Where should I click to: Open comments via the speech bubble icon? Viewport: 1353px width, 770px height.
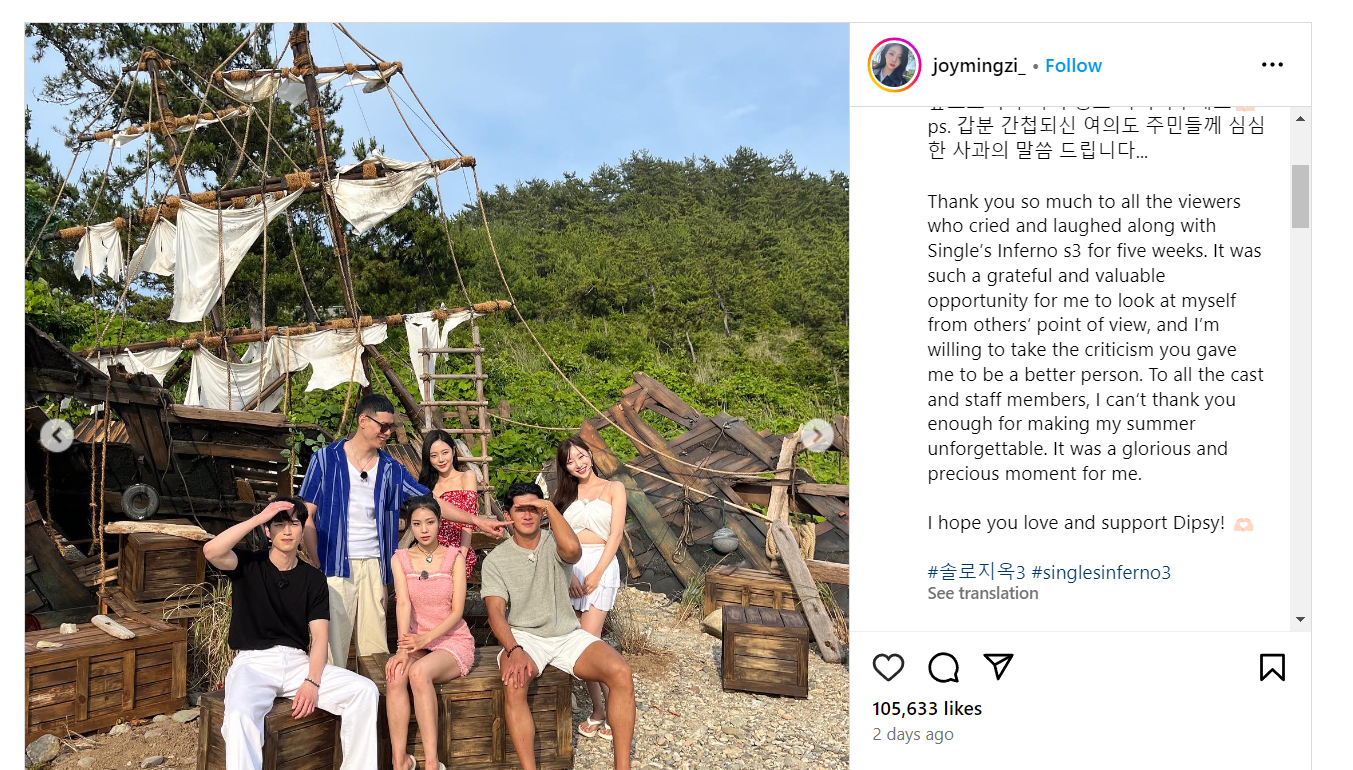[x=943, y=667]
